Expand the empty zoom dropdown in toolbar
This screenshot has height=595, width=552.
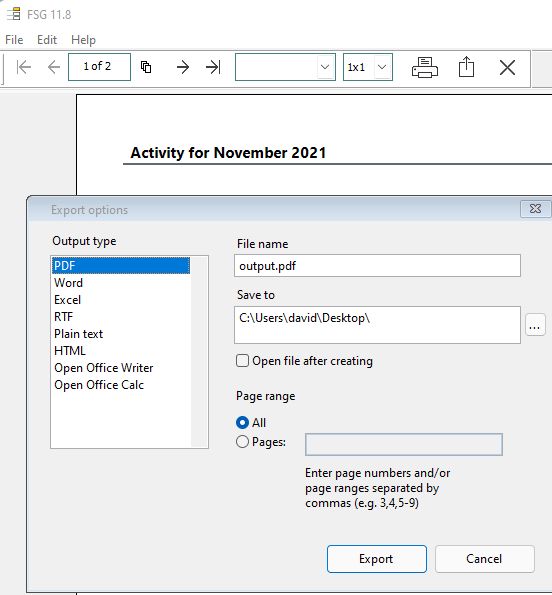tap(285, 67)
